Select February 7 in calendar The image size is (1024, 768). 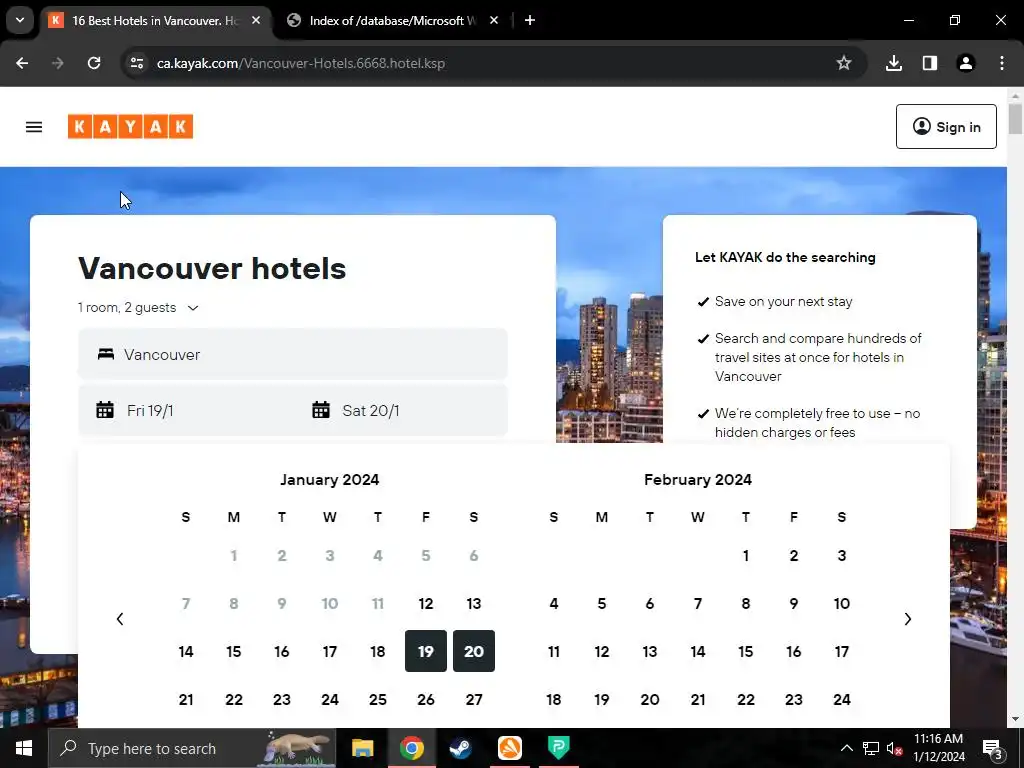697,603
